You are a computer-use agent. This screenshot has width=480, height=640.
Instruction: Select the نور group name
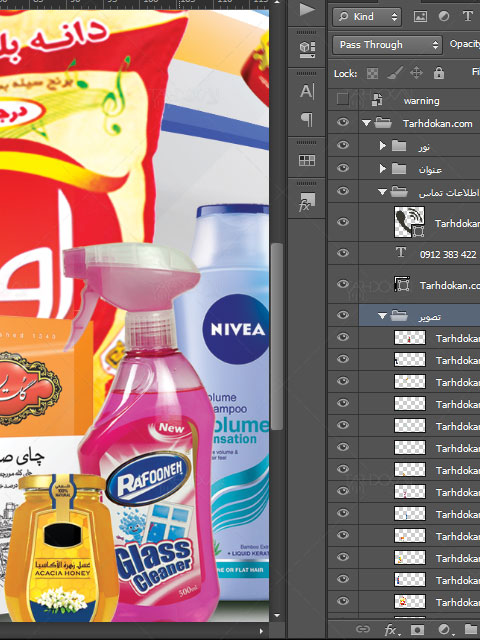[424, 147]
